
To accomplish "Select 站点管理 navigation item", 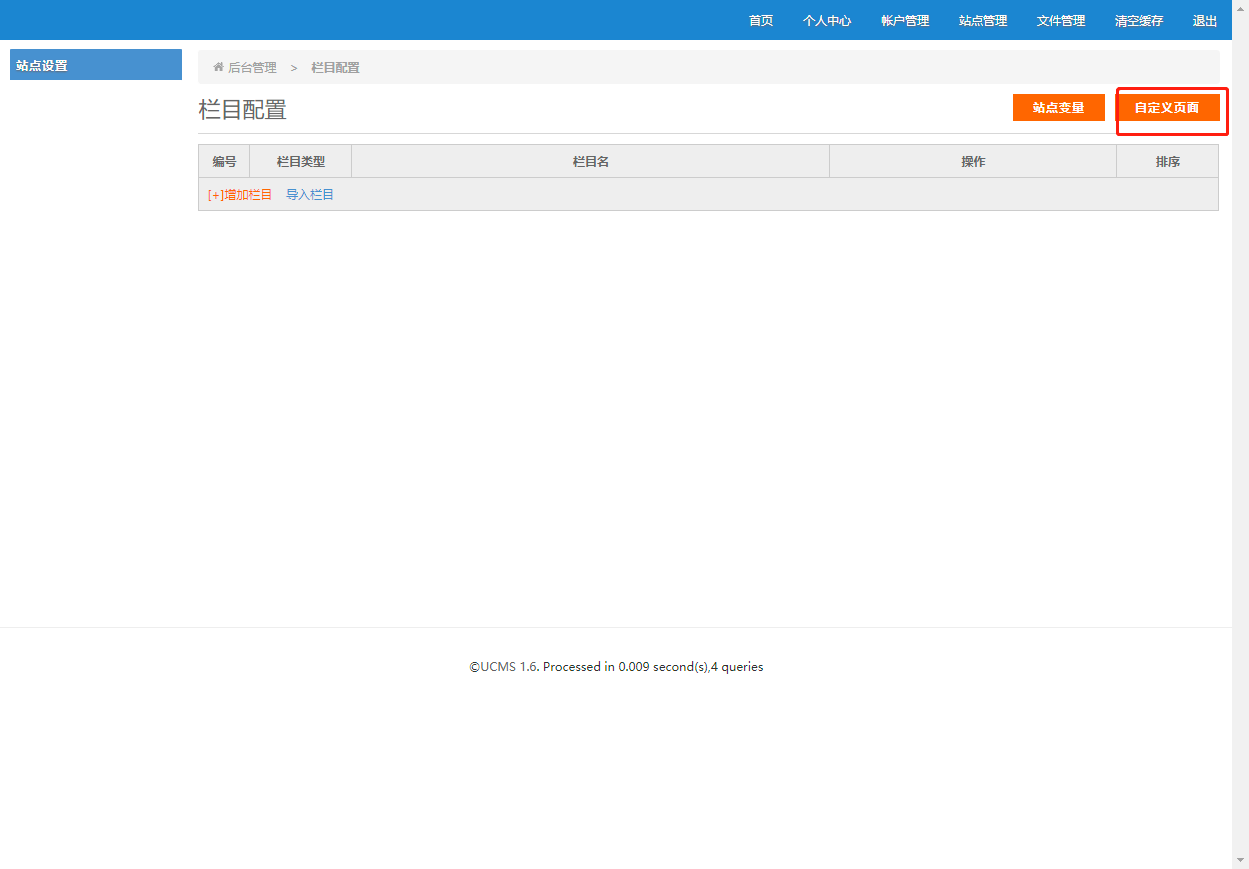I will 983,21.
